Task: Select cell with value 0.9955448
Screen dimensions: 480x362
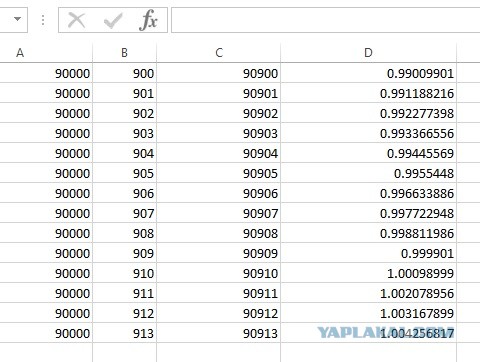Action: click(369, 173)
